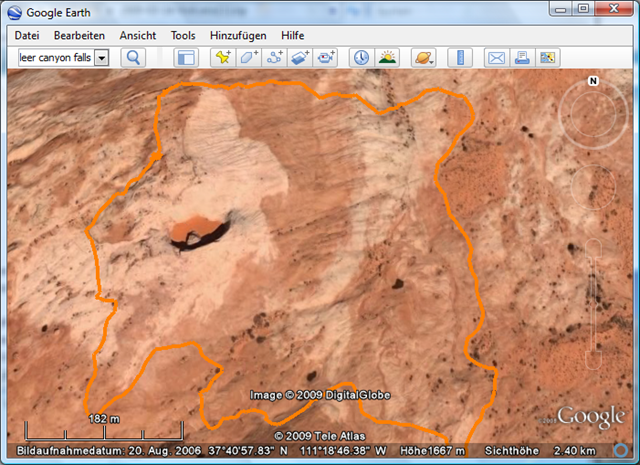This screenshot has width=640, height=465.
Task: Click the N north compass marker
Action: click(593, 81)
